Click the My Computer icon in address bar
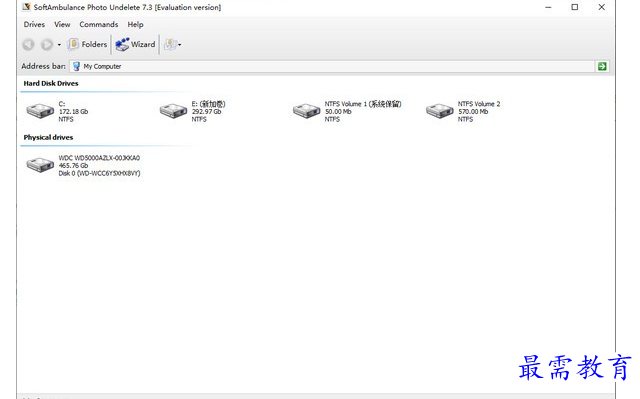The height and width of the screenshot is (399, 640). tap(76, 66)
